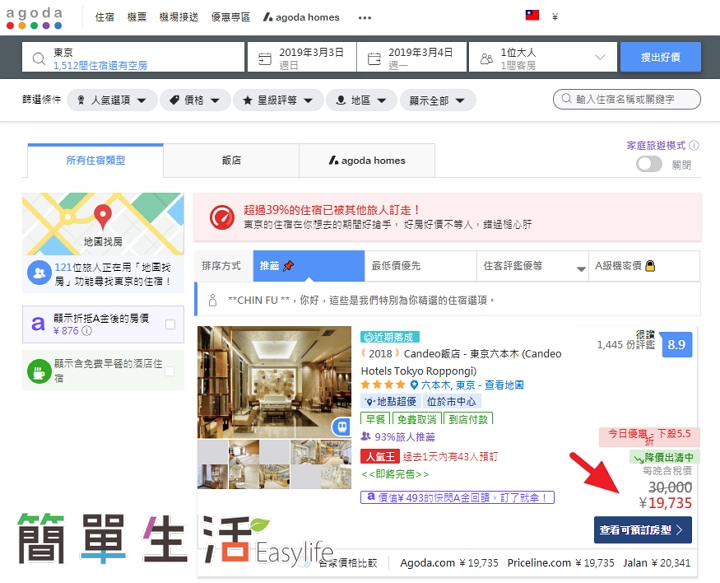Image resolution: width=720 pixels, height=583 pixels.
Task: Click 查看可預訂房型 button
Action: [x=642, y=530]
